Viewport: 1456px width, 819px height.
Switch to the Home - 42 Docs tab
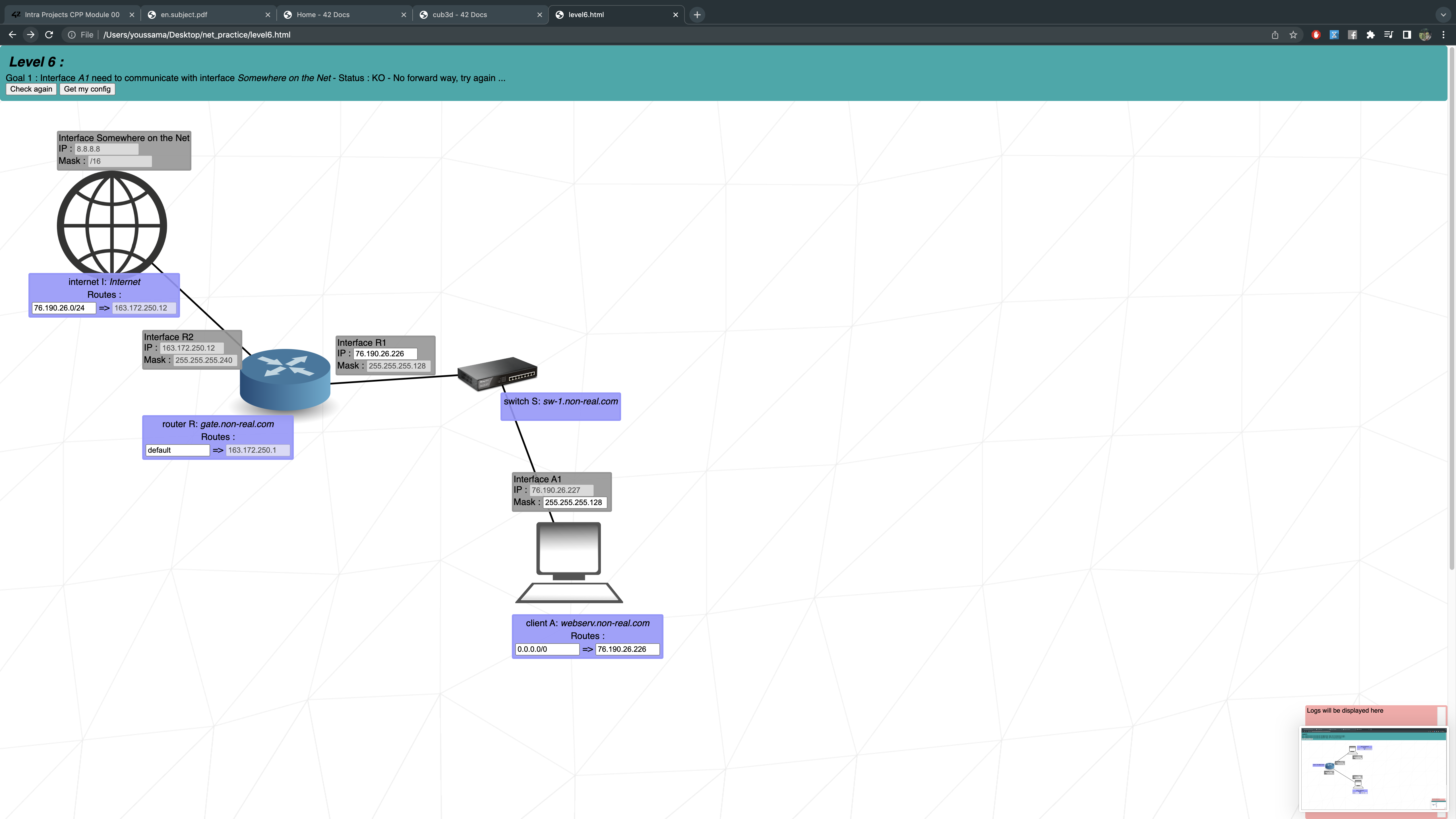coord(344,15)
